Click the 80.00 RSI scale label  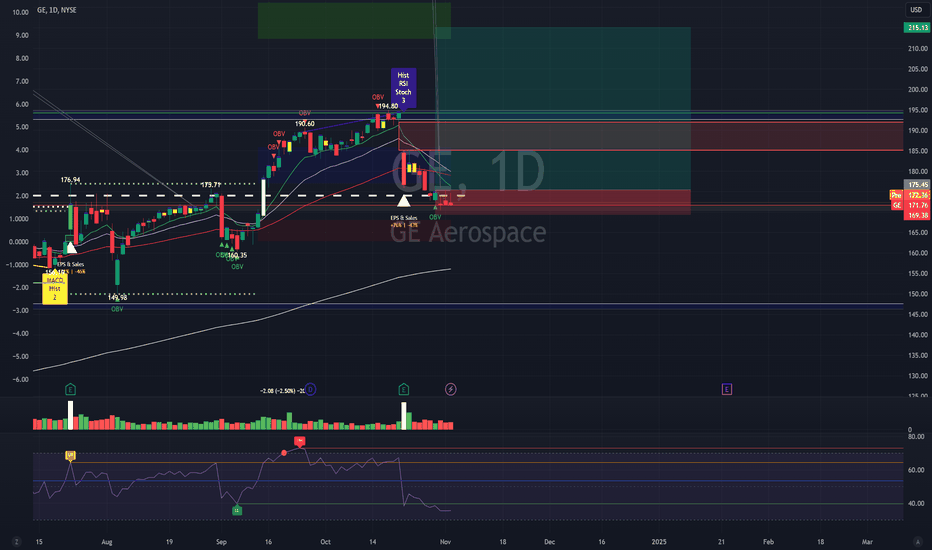[916, 437]
